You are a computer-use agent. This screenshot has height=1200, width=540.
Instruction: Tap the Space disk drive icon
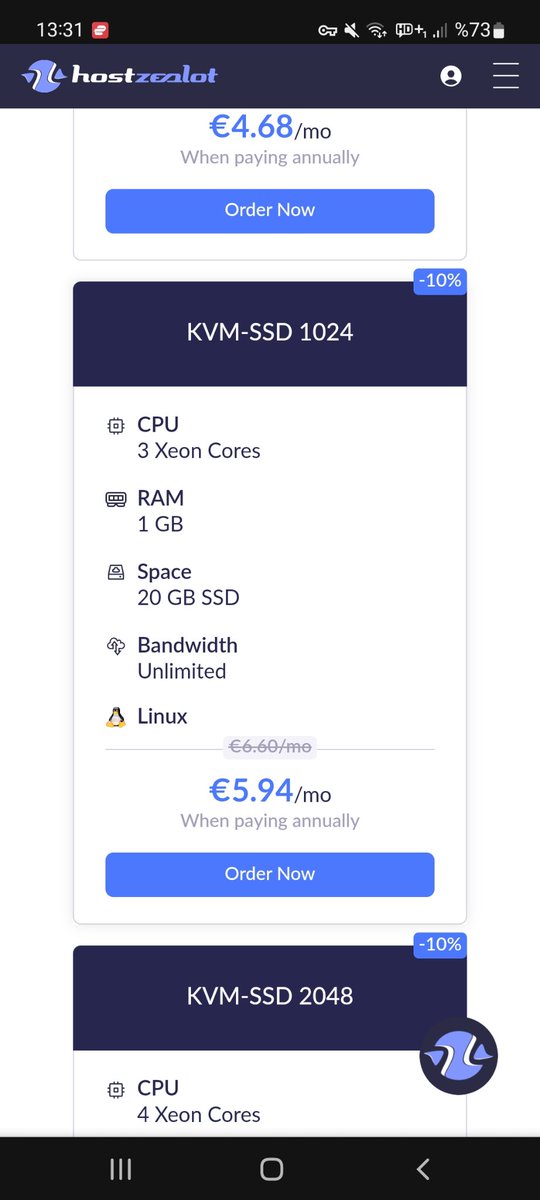coord(116,572)
